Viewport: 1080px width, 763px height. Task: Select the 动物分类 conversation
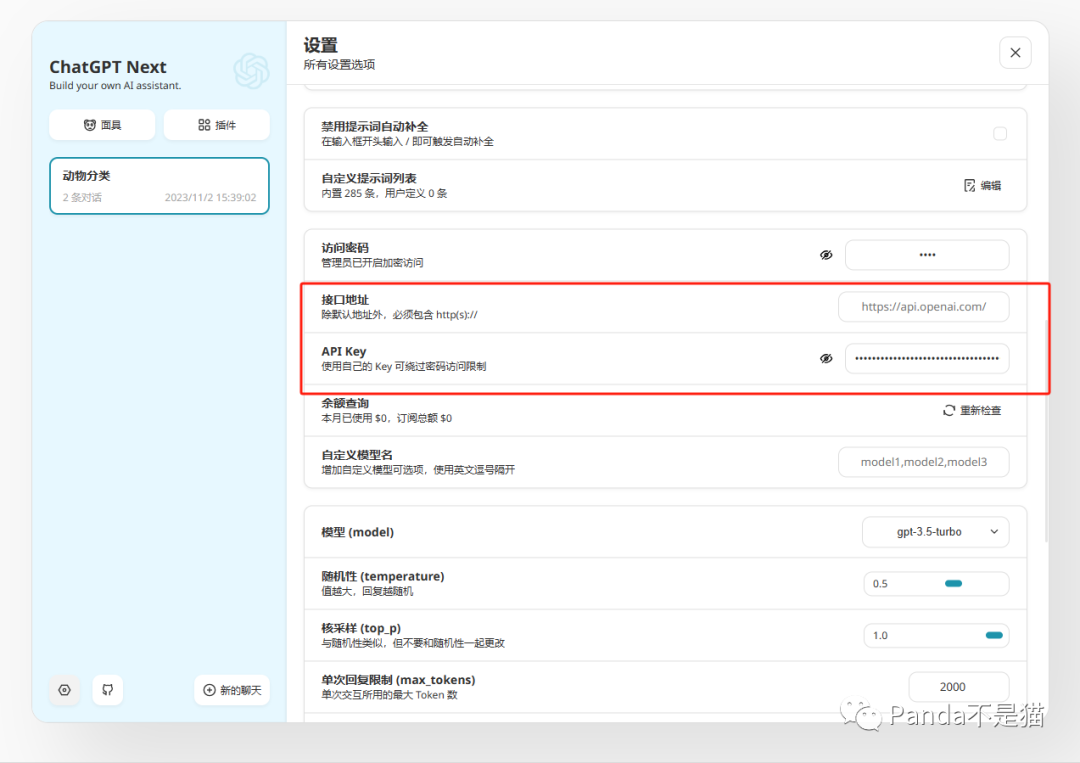tap(159, 186)
